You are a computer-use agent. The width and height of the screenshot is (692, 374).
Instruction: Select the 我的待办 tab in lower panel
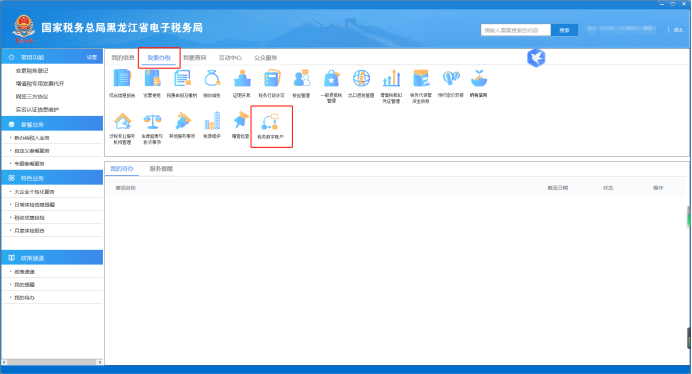pos(122,169)
